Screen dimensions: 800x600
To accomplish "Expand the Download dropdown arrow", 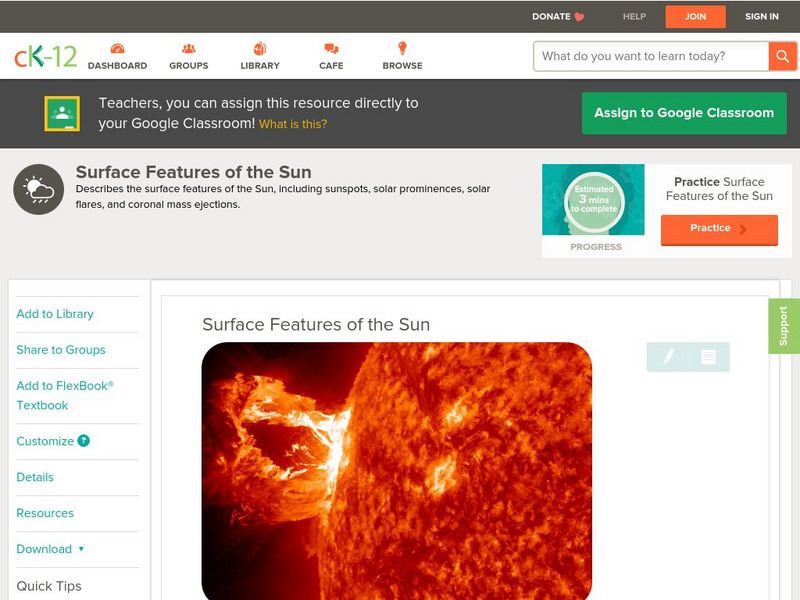I will coord(81,549).
